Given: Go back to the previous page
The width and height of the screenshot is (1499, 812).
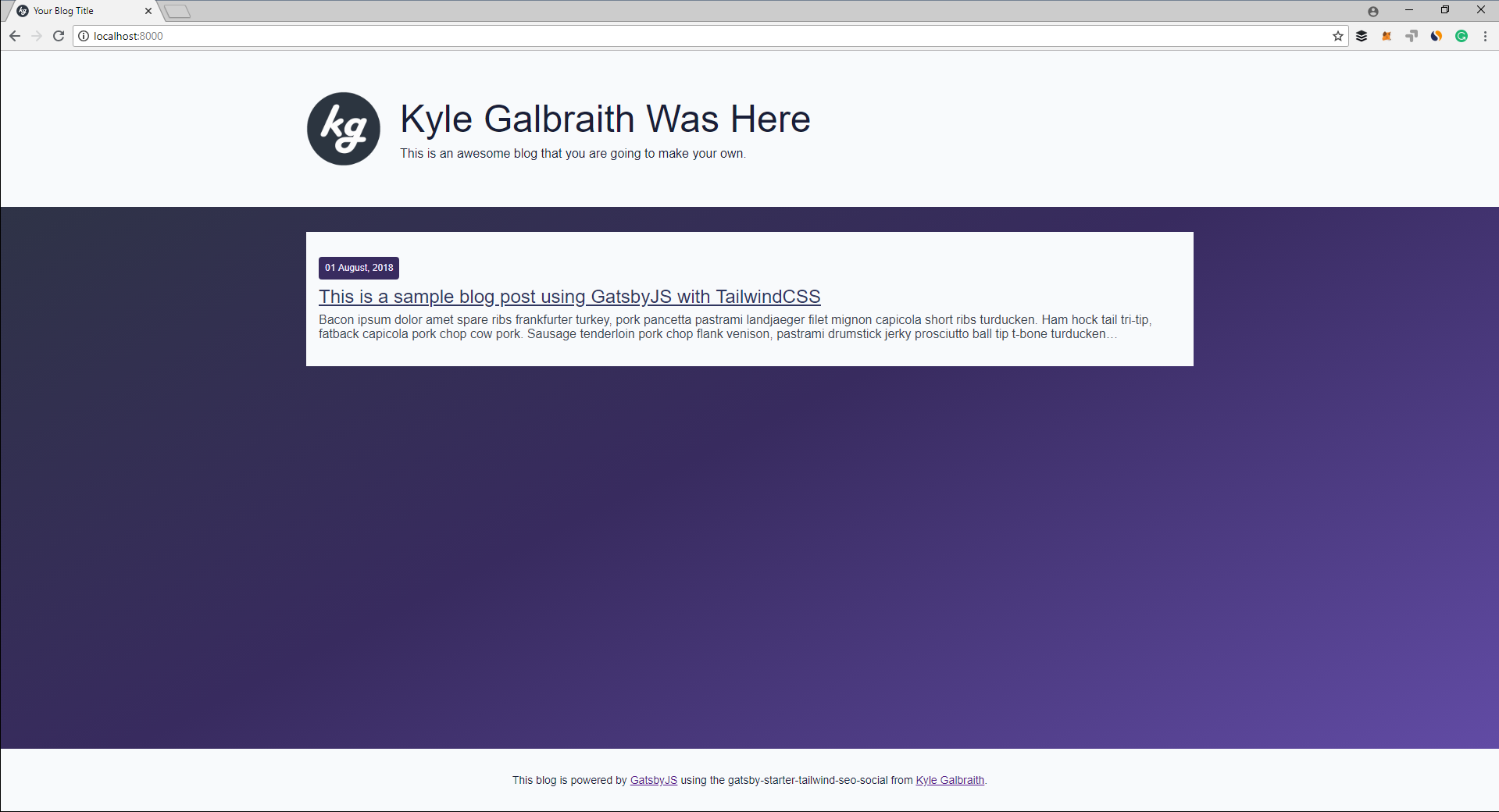Looking at the screenshot, I should click(x=15, y=36).
